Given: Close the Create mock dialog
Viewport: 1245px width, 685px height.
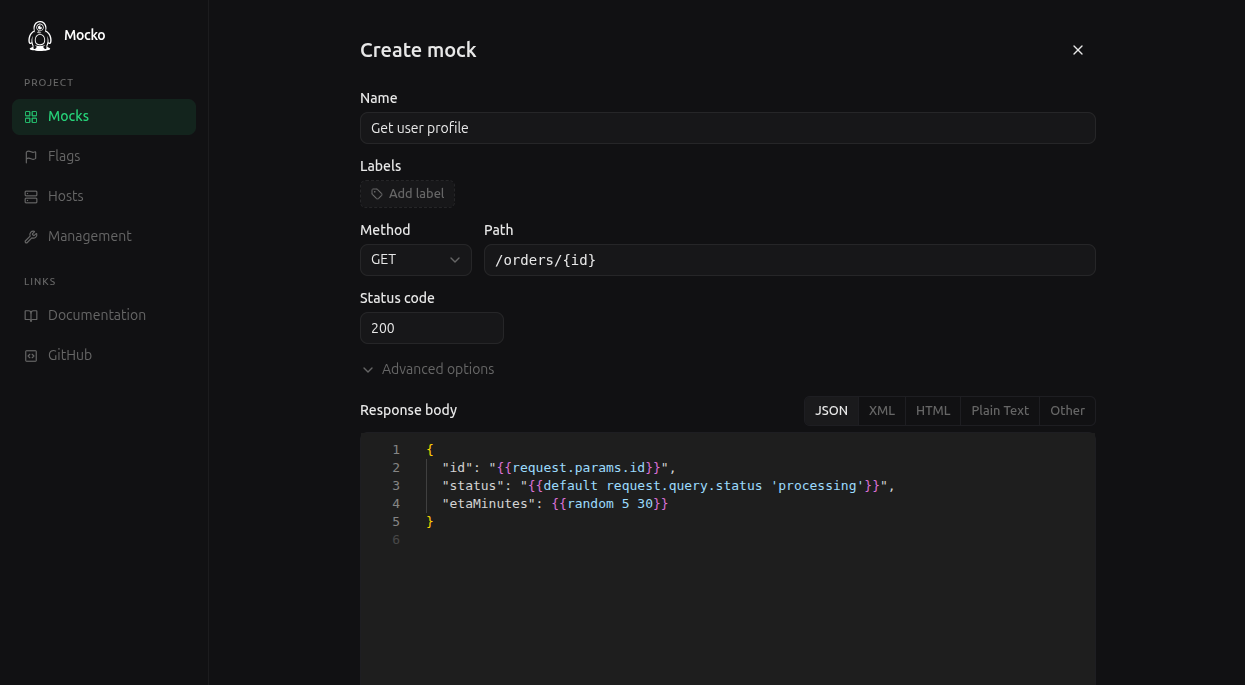Looking at the screenshot, I should coord(1078,50).
